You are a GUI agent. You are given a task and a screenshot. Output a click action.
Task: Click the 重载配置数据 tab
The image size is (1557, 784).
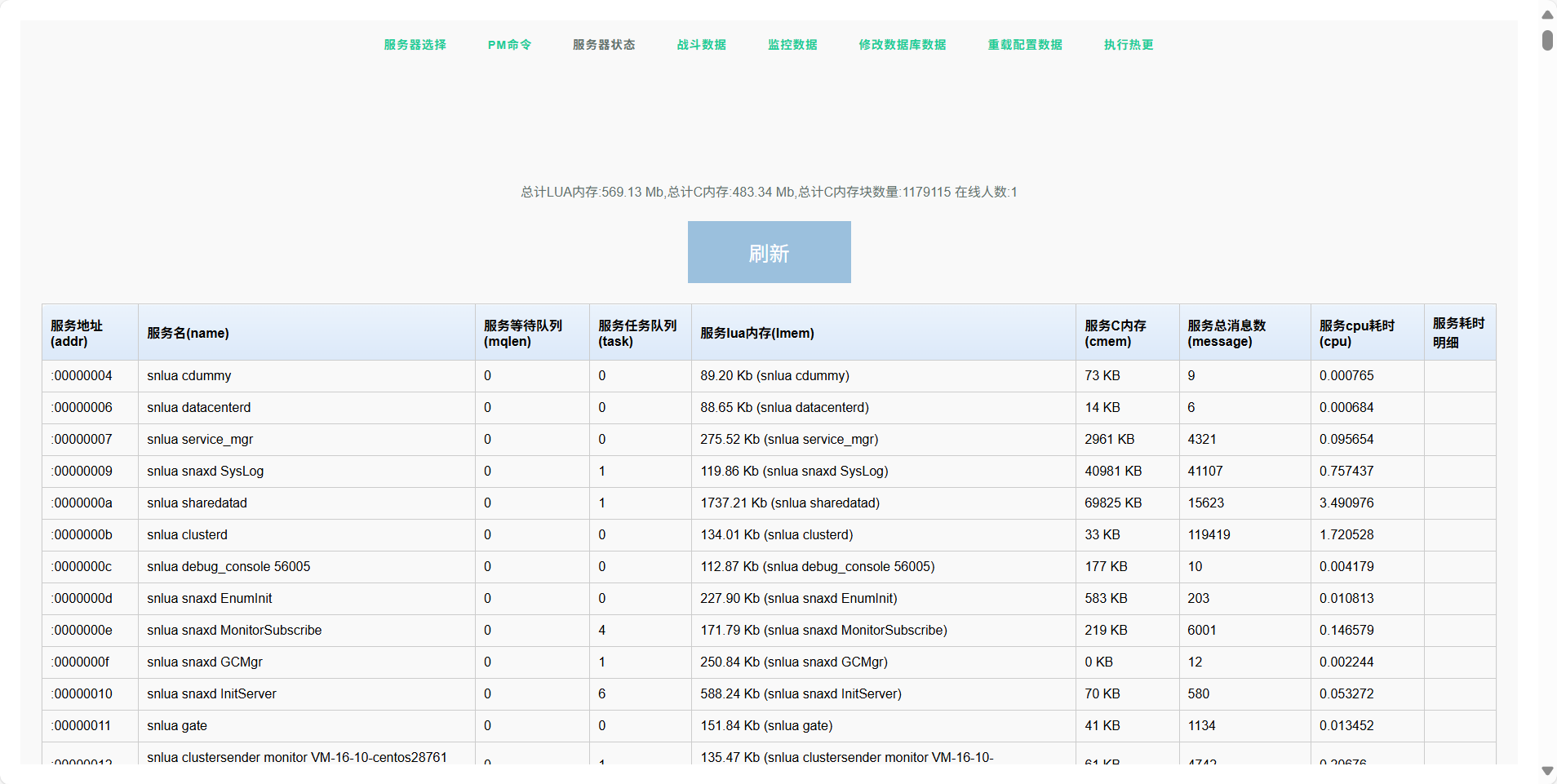pyautogui.click(x=1025, y=45)
